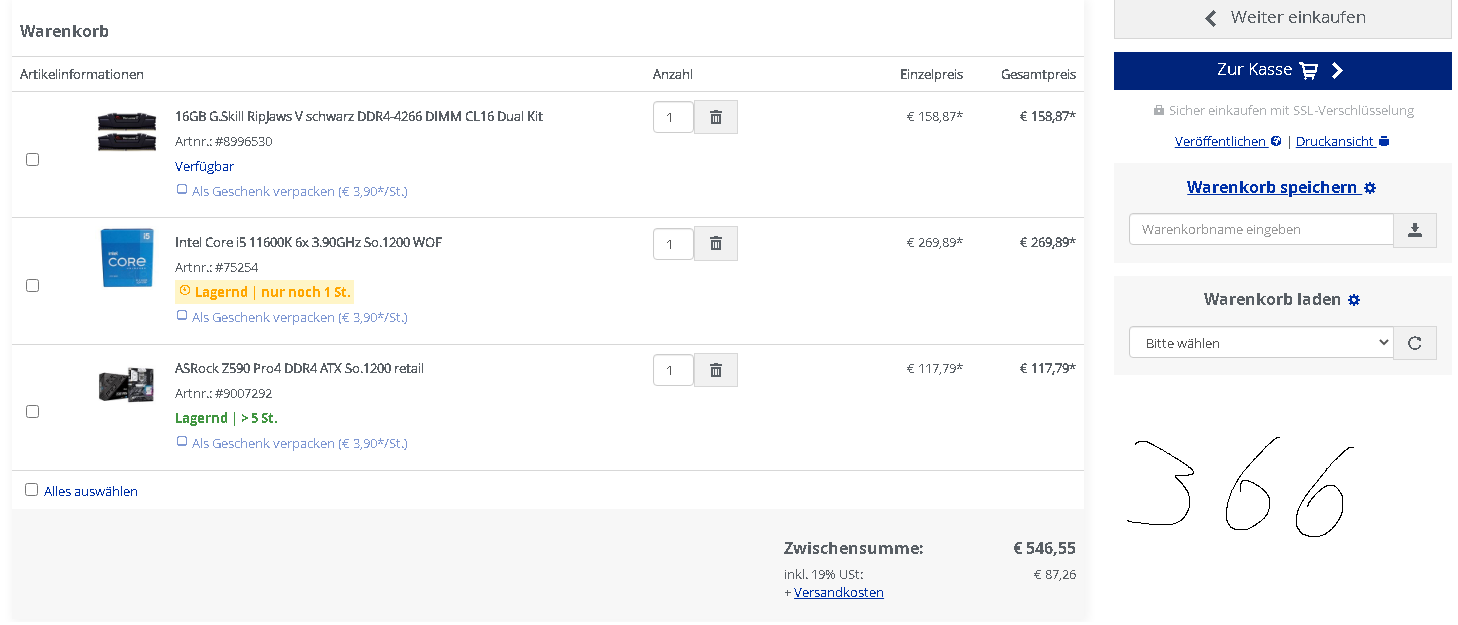Select the Intel Core i5 item checkbox
Screen dimensions: 1458x625
click(x=32, y=285)
